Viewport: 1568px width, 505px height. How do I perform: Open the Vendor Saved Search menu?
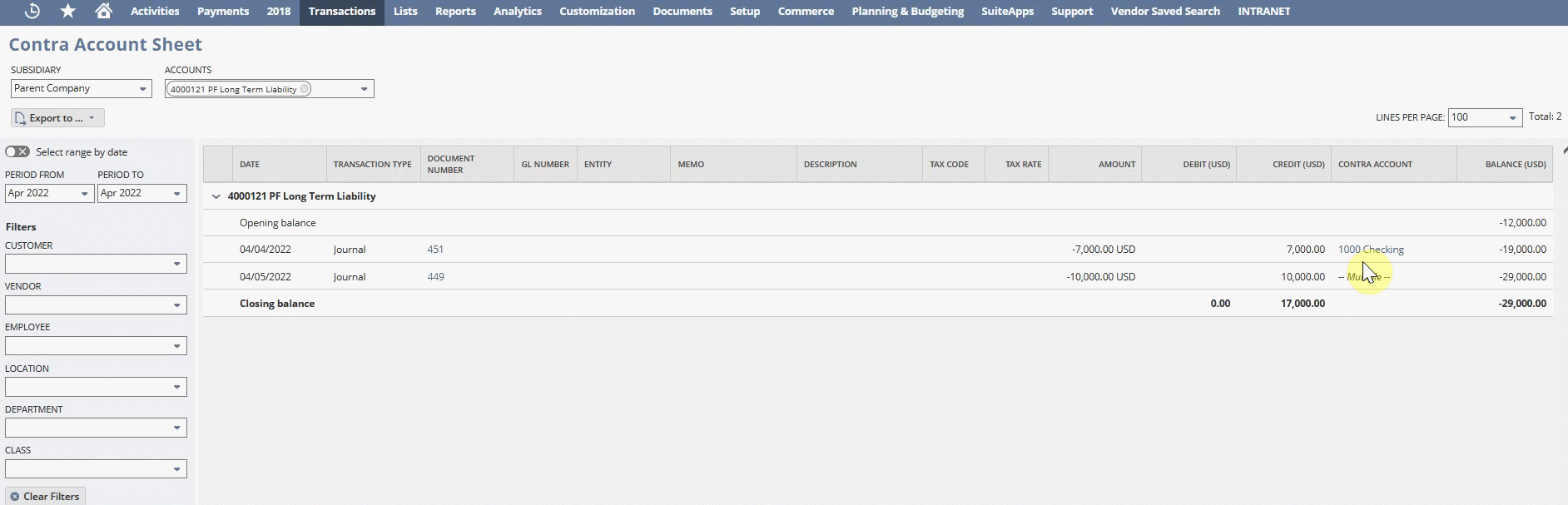pyautogui.click(x=1165, y=11)
